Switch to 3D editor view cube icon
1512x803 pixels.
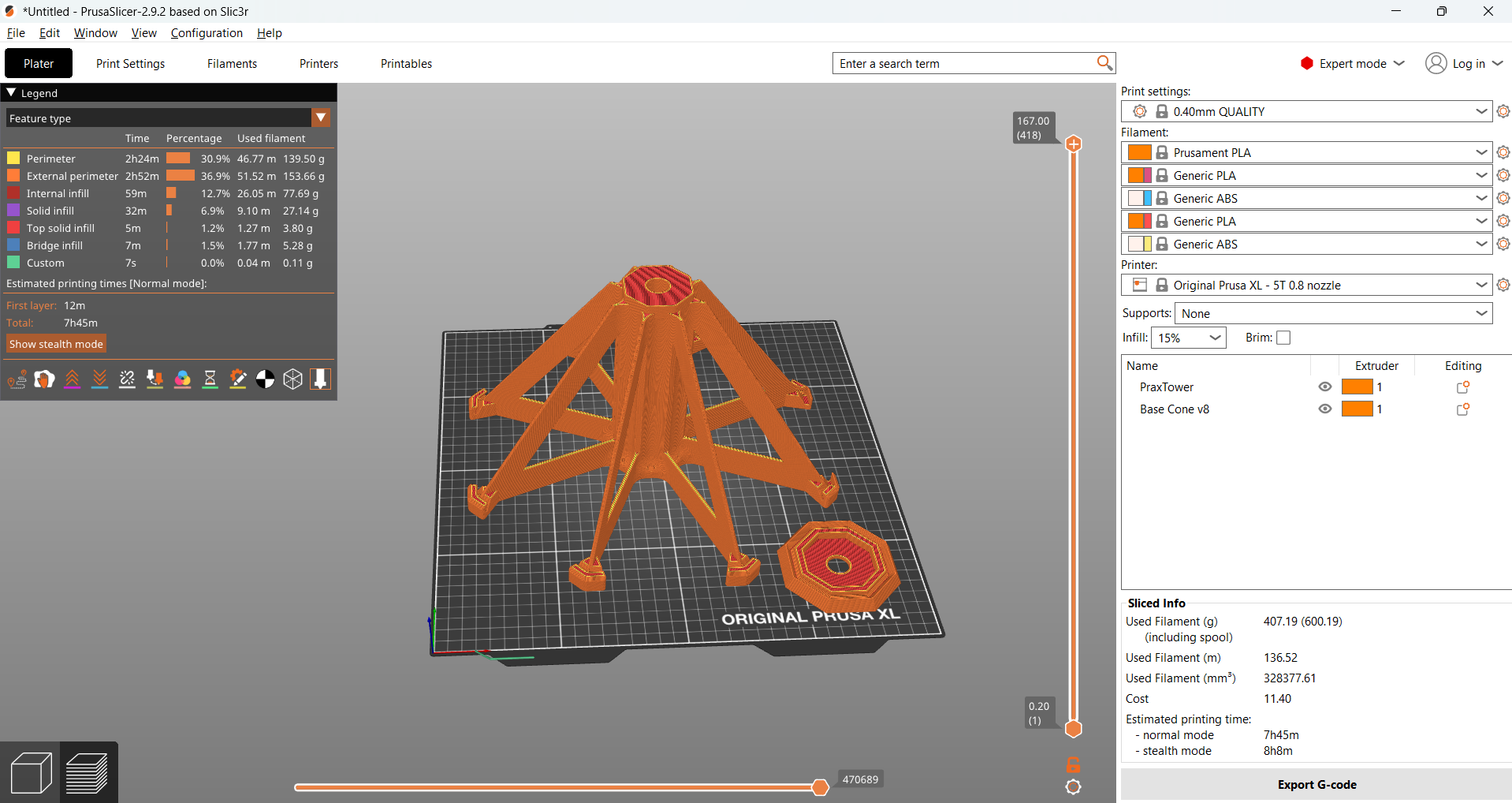point(30,772)
